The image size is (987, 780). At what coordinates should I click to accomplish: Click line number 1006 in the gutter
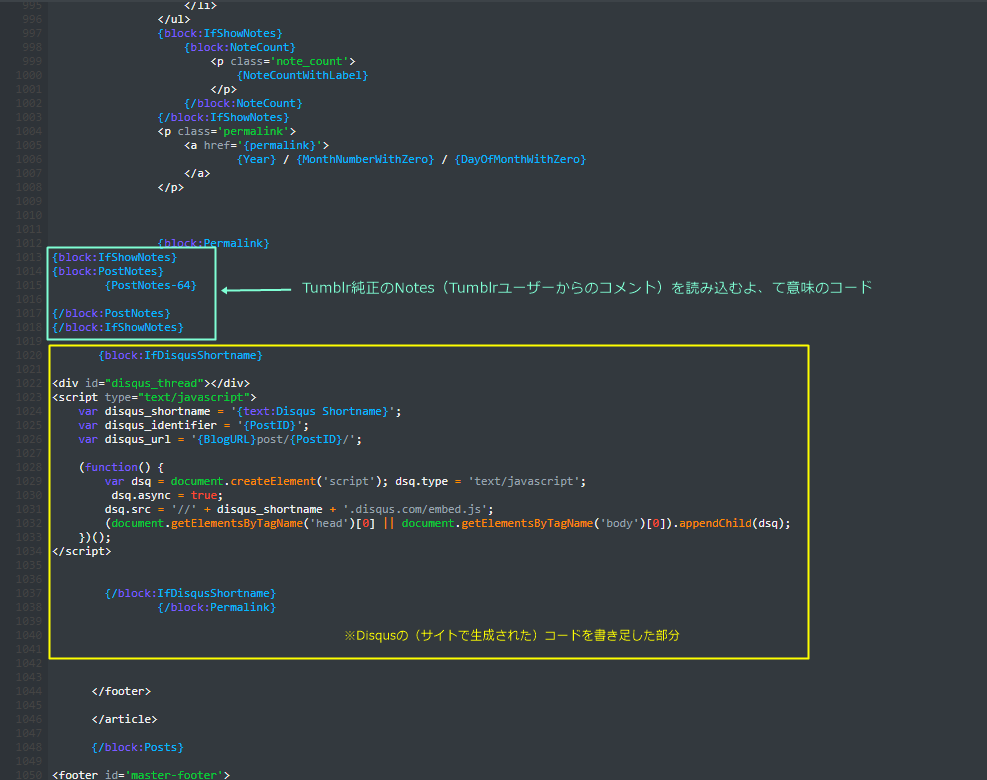29,159
